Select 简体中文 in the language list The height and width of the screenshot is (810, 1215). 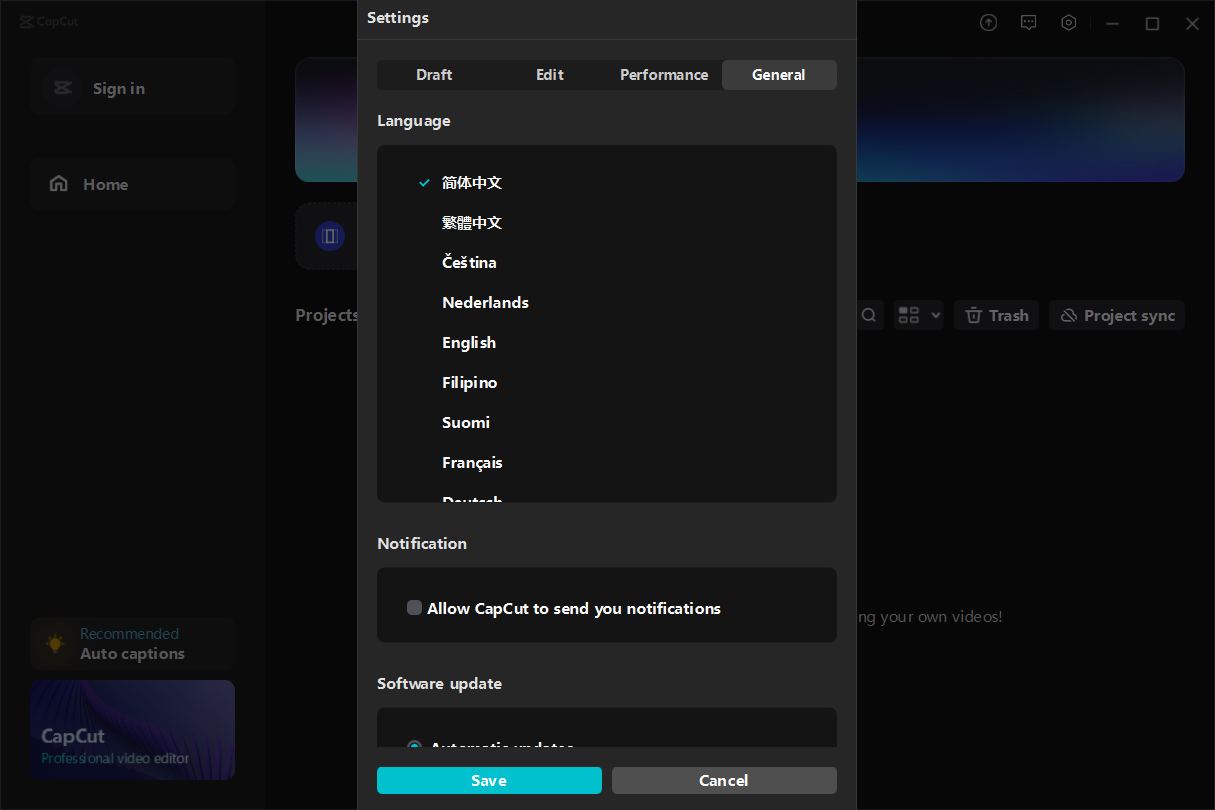[472, 183]
